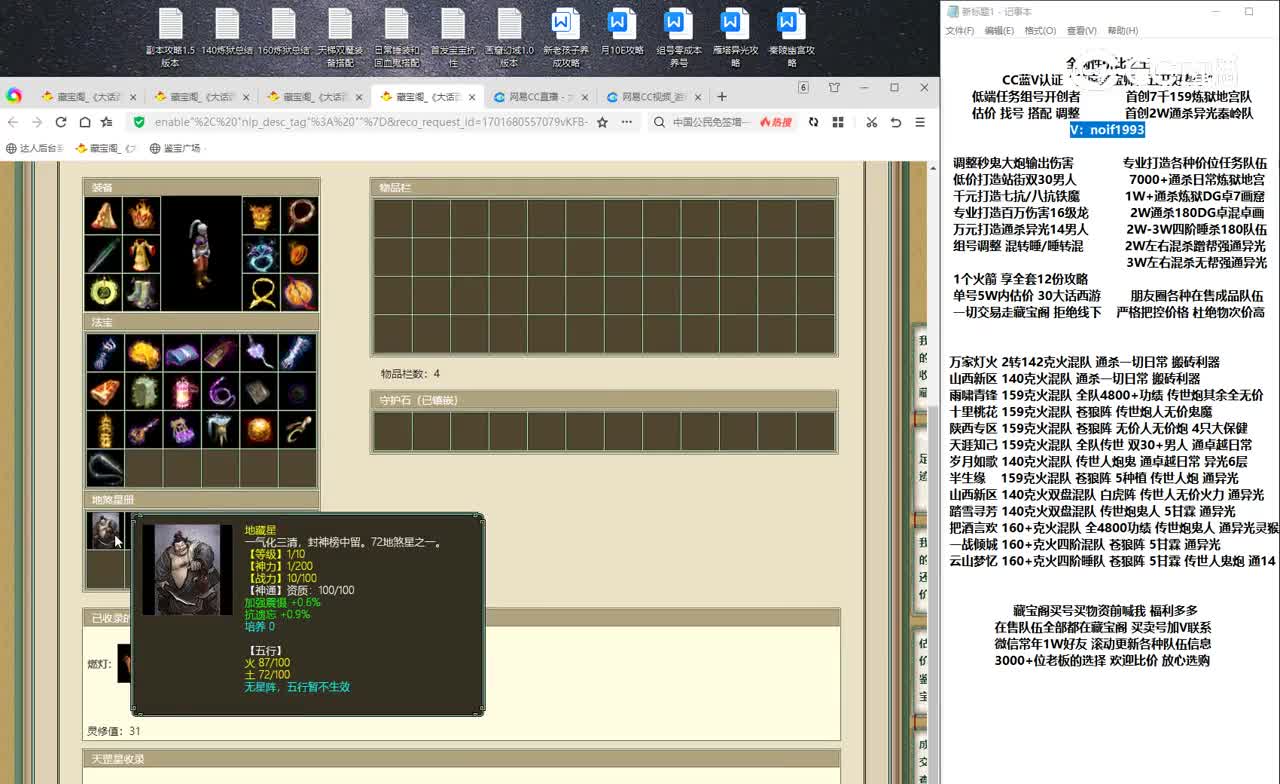The height and width of the screenshot is (784, 1280).
Task: Select the gray whip in last treasure row
Action: coord(104,468)
